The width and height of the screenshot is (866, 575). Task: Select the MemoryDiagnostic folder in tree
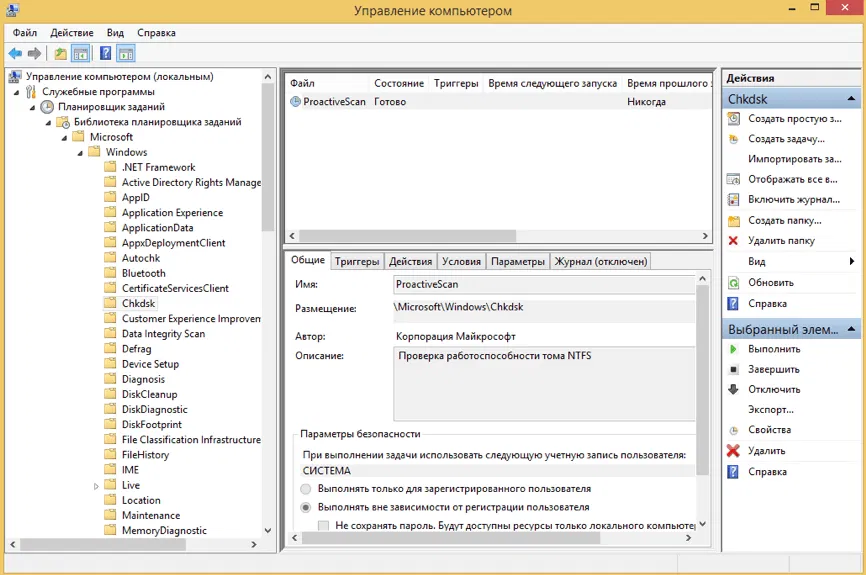click(164, 530)
